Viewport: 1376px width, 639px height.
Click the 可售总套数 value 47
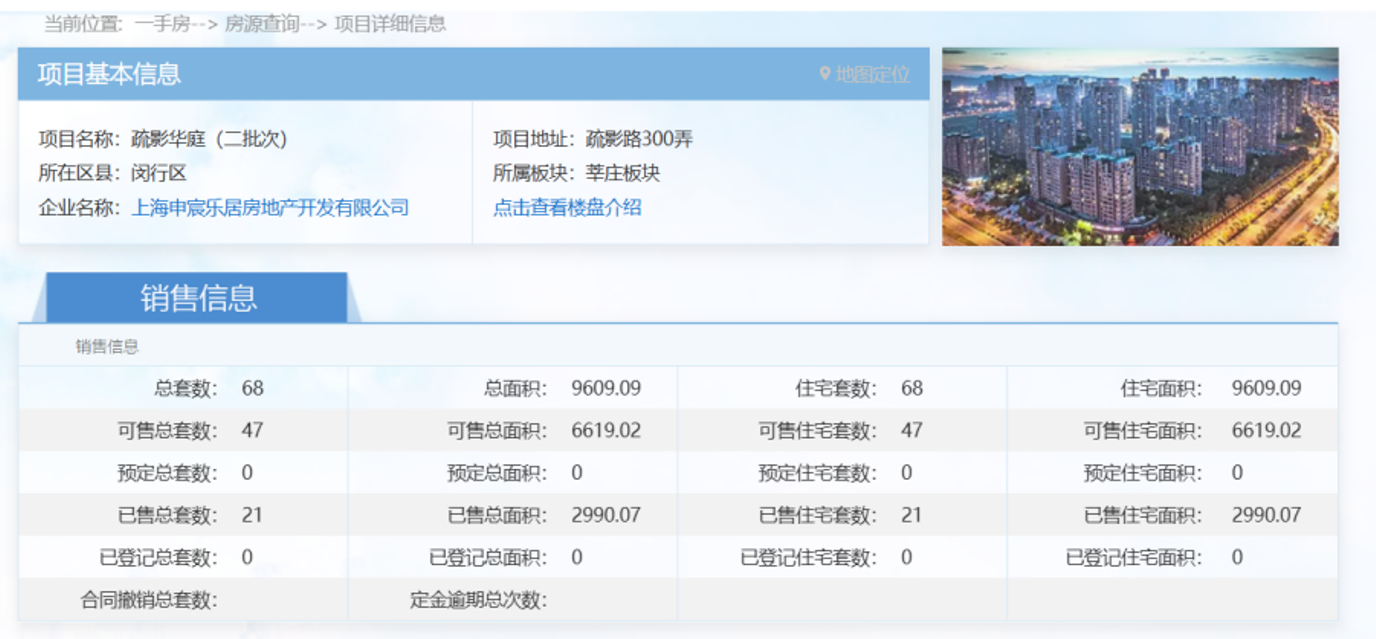[252, 431]
